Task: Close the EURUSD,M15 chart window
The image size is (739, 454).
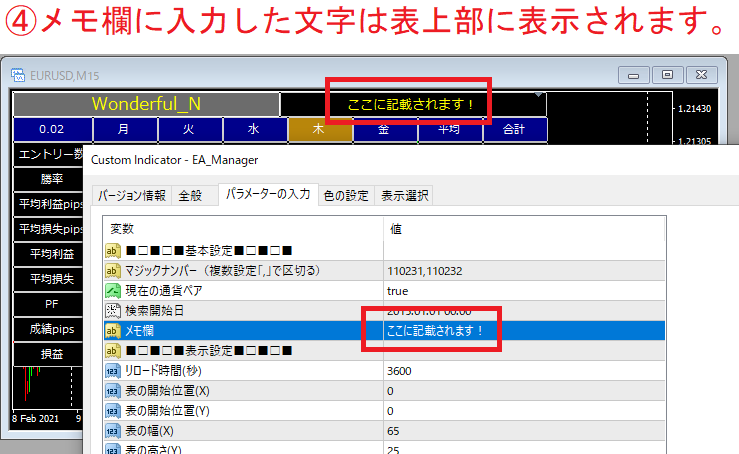Action: click(x=702, y=75)
